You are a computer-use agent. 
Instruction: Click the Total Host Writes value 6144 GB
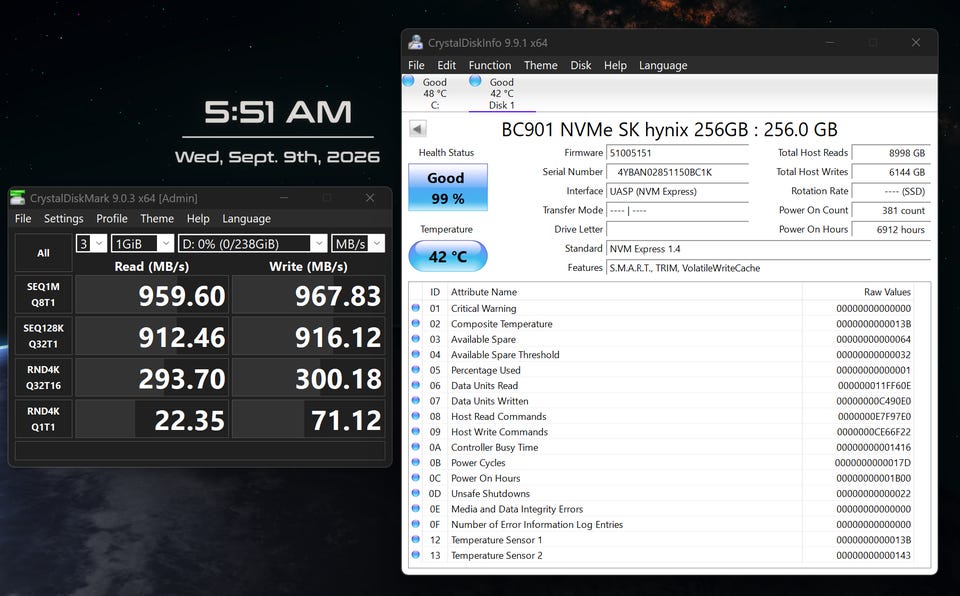[891, 172]
